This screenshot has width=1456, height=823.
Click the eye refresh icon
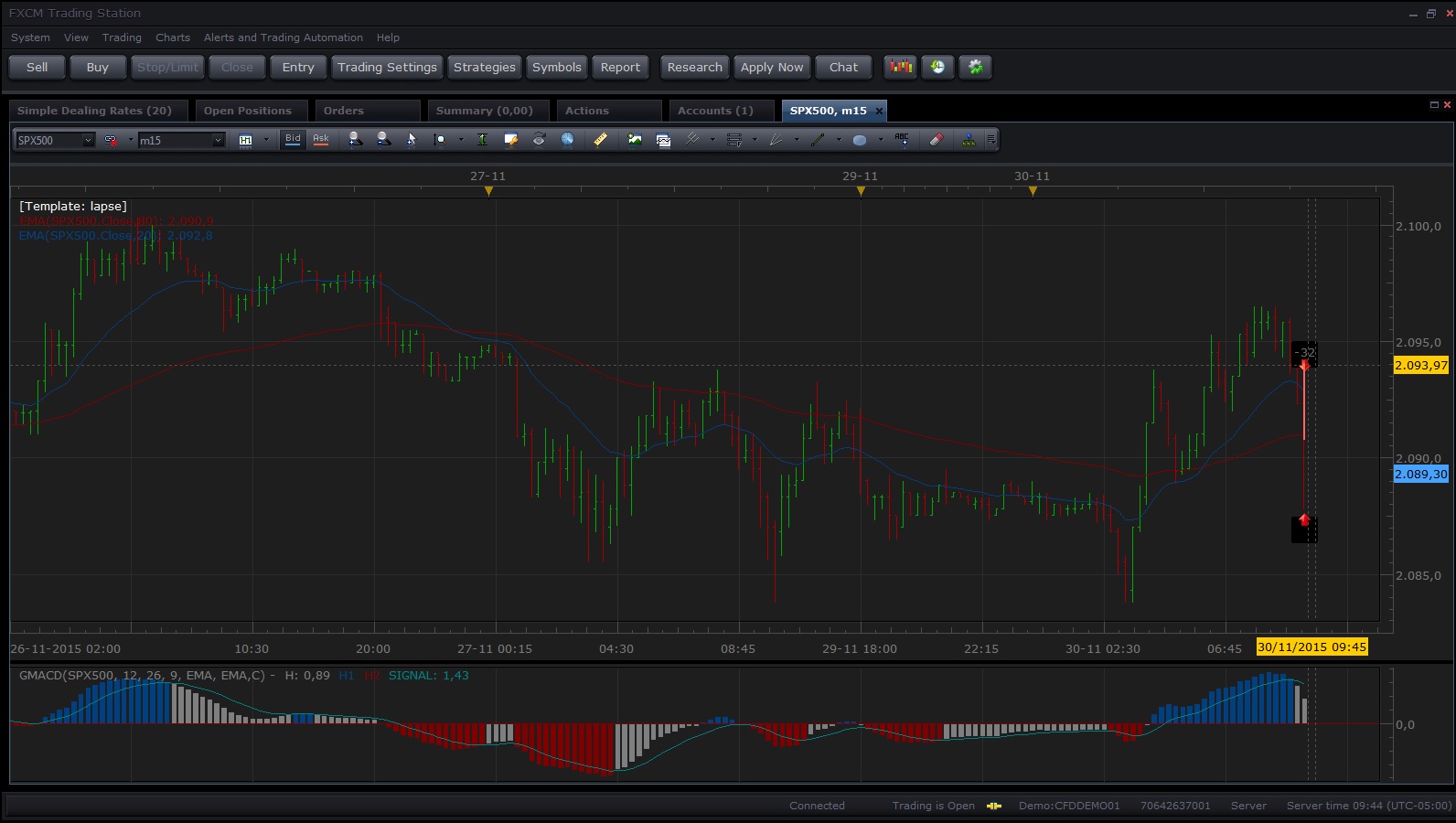pos(539,139)
